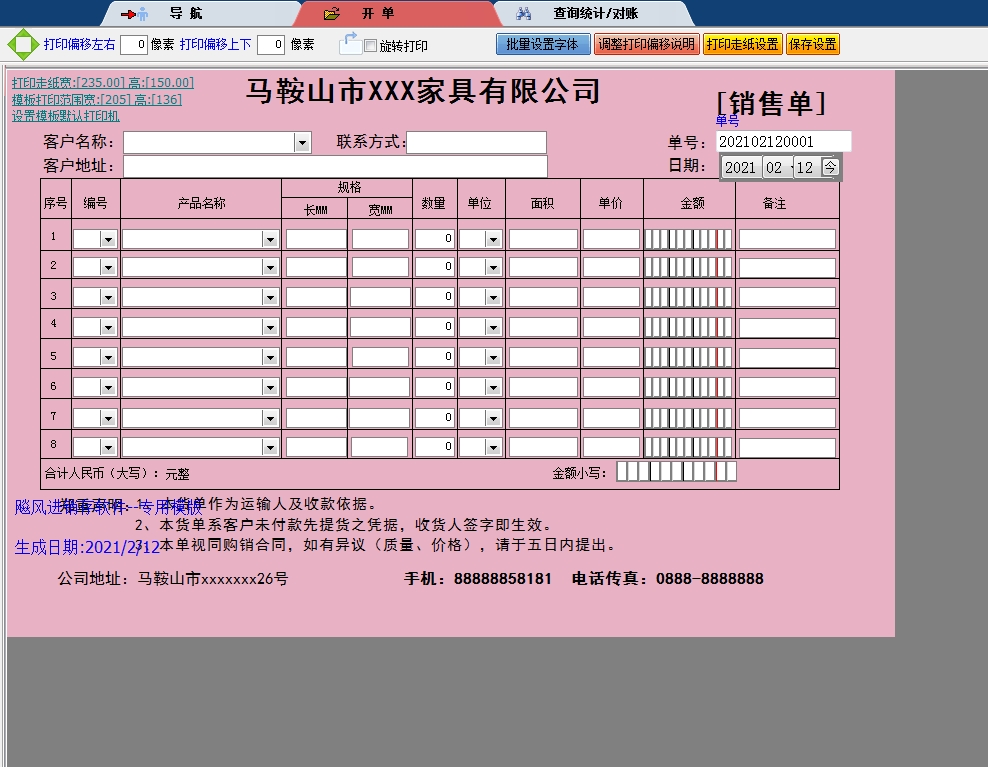Open 打印走纸设置 button

click(x=742, y=44)
